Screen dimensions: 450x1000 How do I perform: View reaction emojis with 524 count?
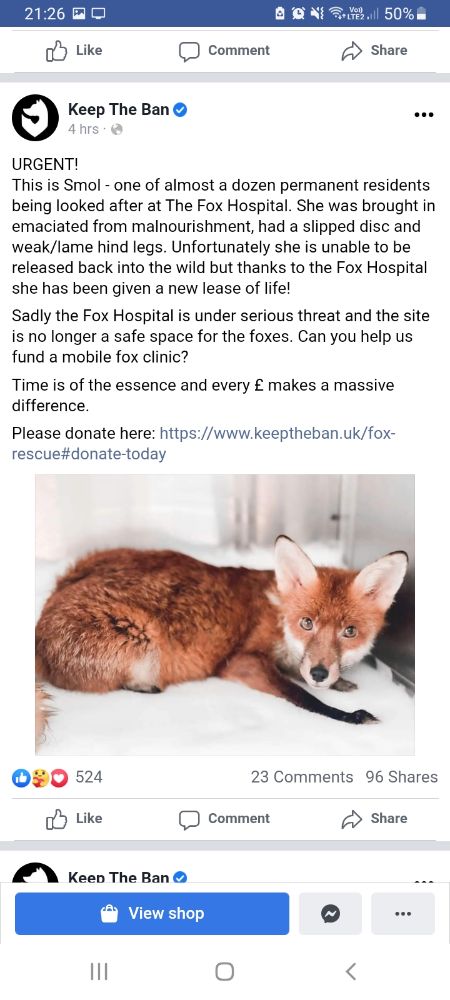[x=57, y=777]
